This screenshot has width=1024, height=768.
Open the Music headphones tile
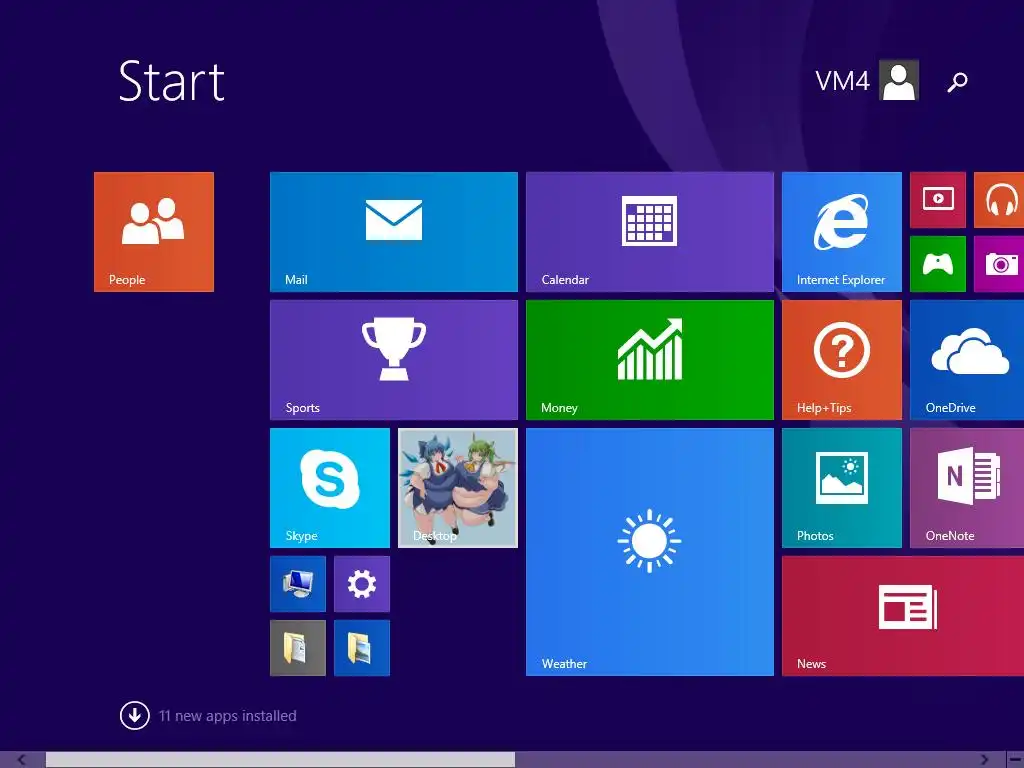coord(999,200)
